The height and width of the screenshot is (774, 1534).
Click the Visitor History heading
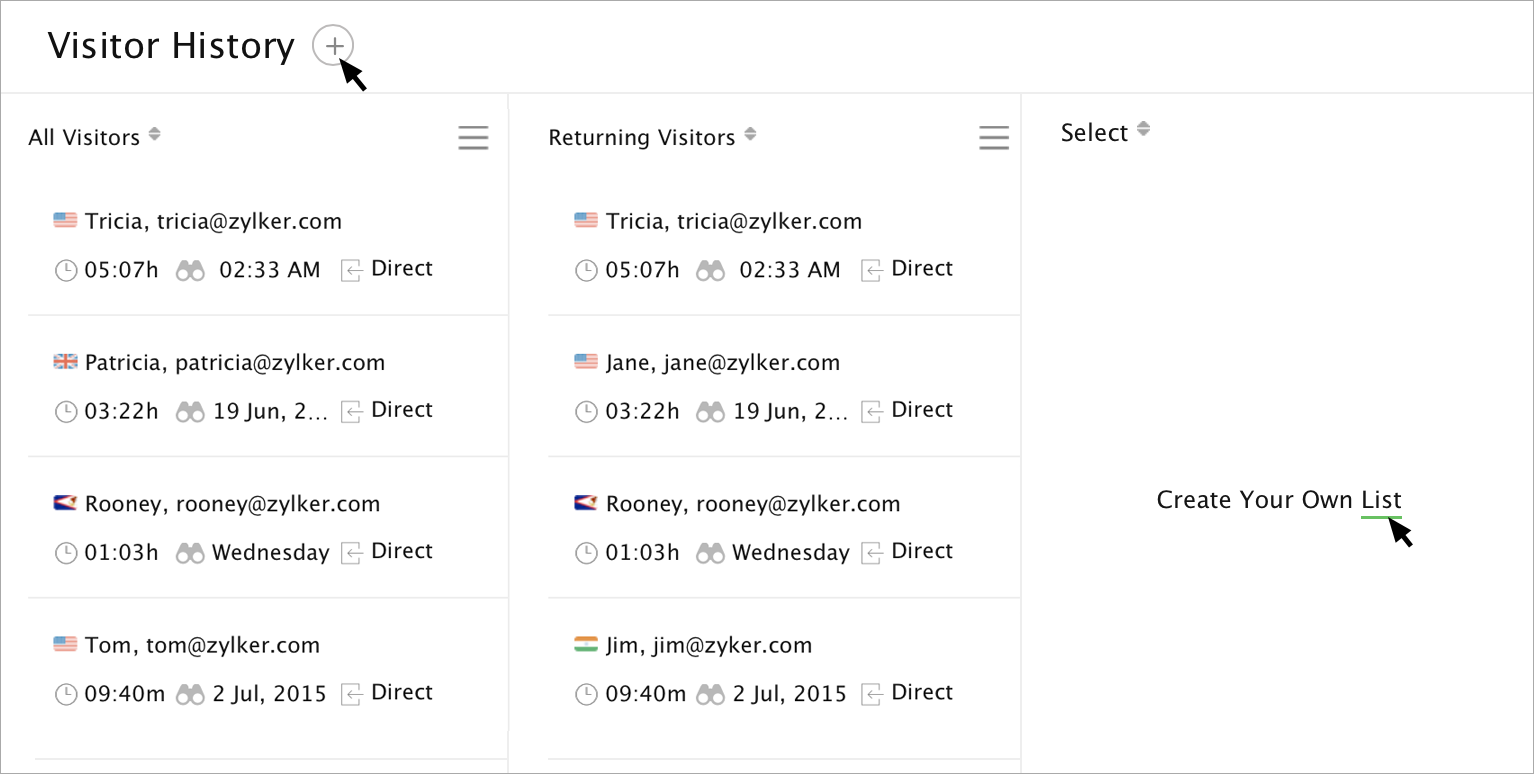(x=171, y=46)
